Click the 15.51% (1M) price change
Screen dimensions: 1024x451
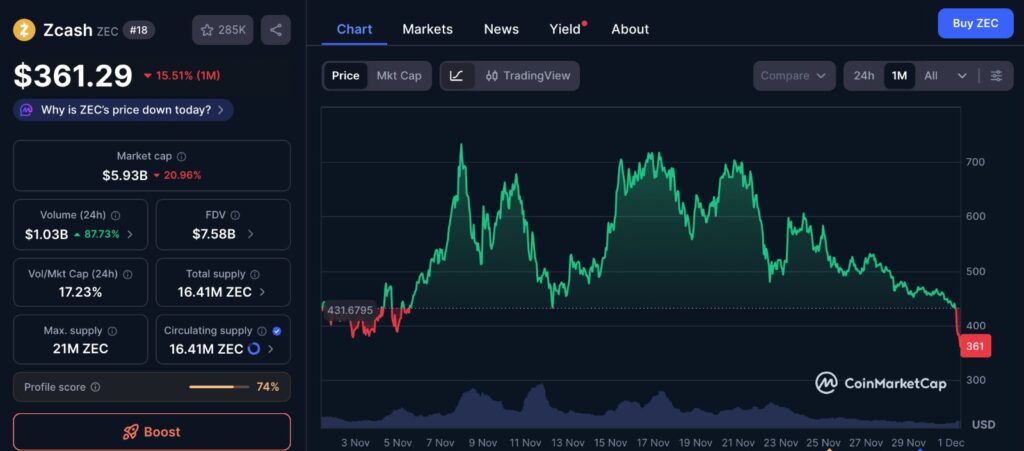182,76
